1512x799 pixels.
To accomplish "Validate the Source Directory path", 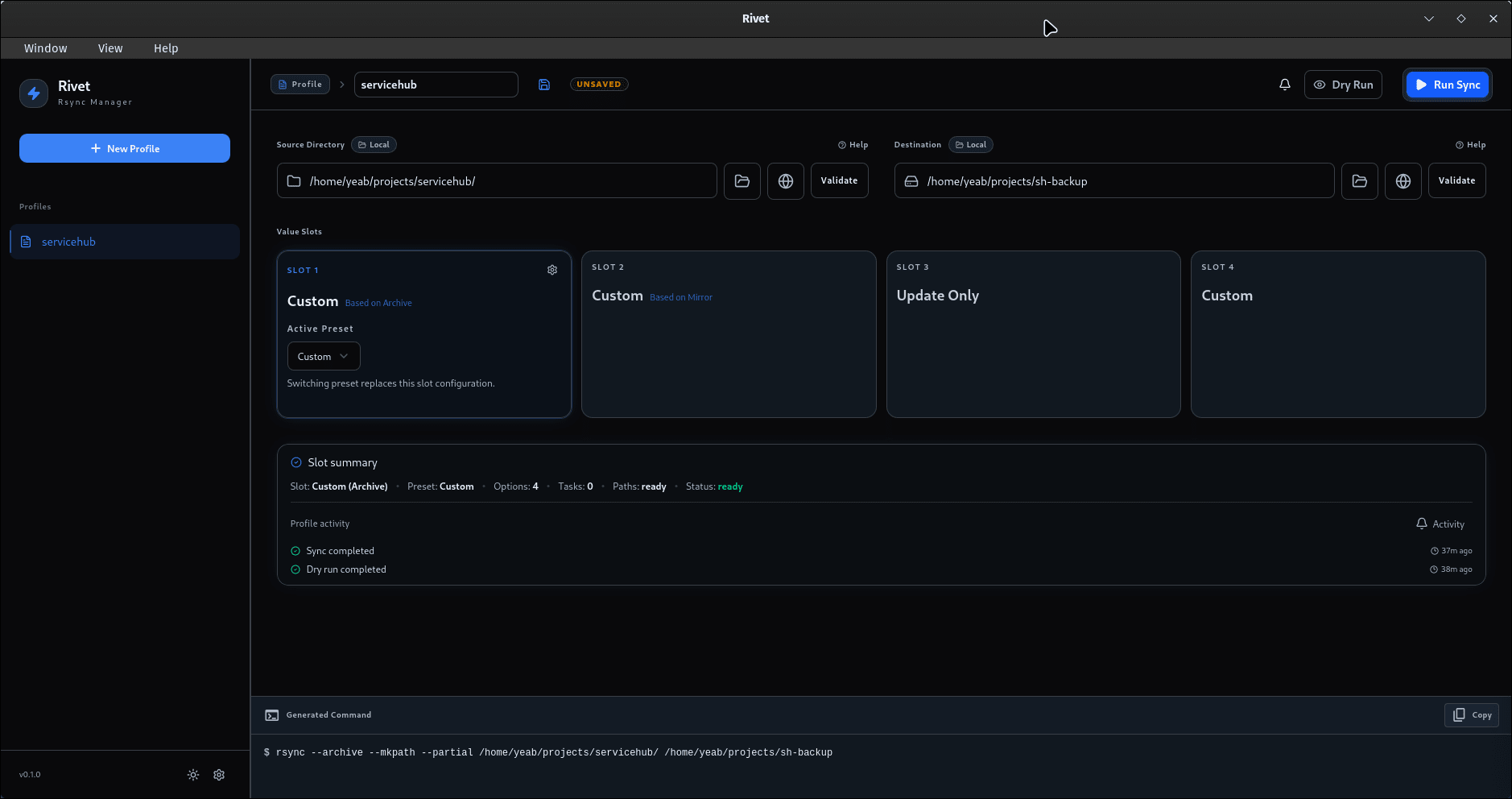I will coord(840,181).
